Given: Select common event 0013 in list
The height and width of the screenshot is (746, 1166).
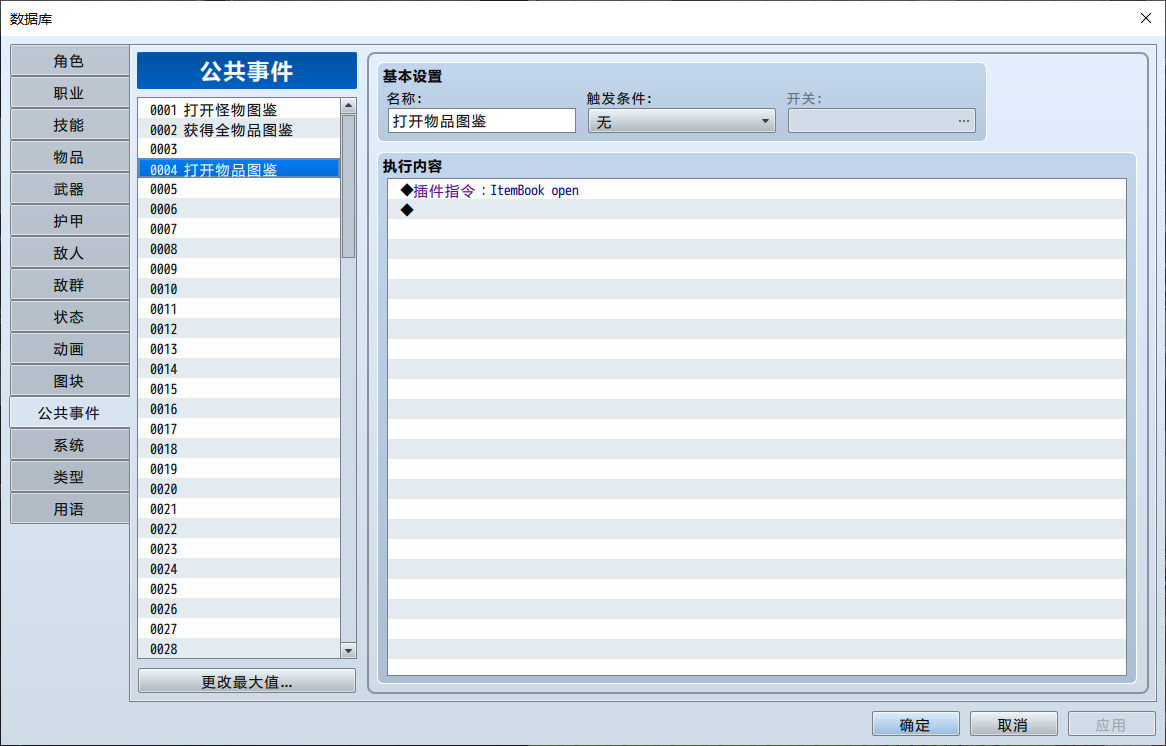Looking at the screenshot, I should pos(239,350).
